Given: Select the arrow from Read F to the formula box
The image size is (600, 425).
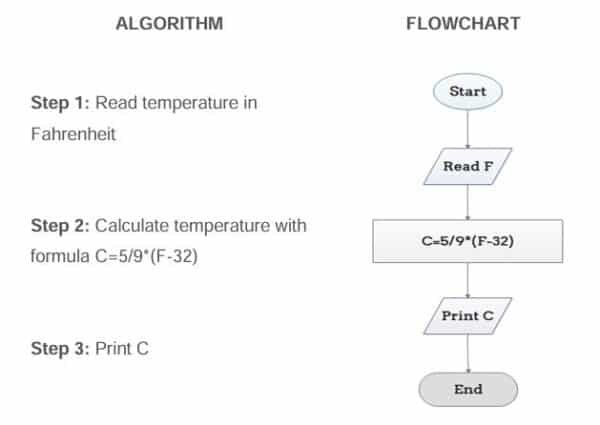Looking at the screenshot, I should point(467,203).
